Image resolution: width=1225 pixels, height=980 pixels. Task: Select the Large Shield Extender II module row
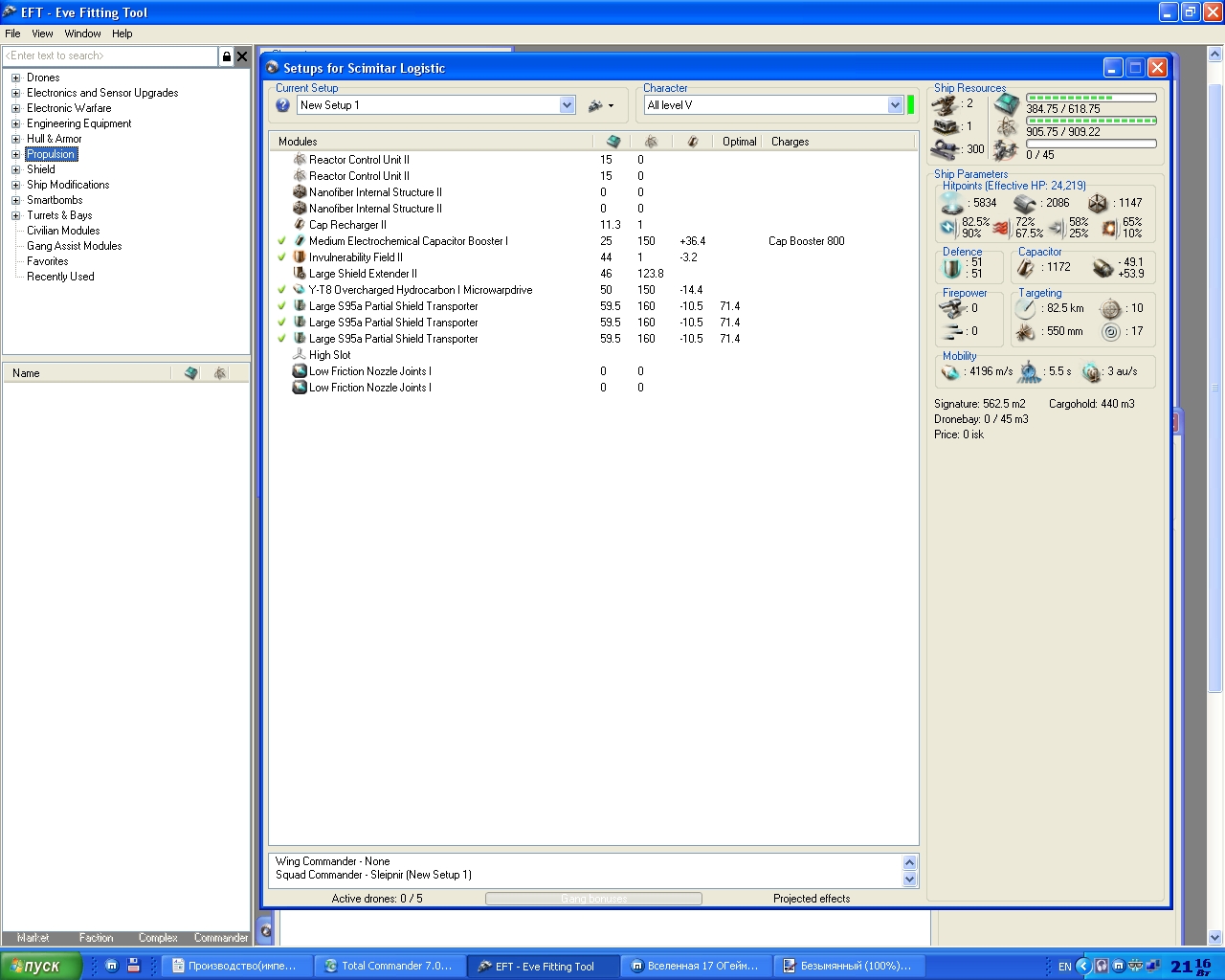(x=593, y=274)
